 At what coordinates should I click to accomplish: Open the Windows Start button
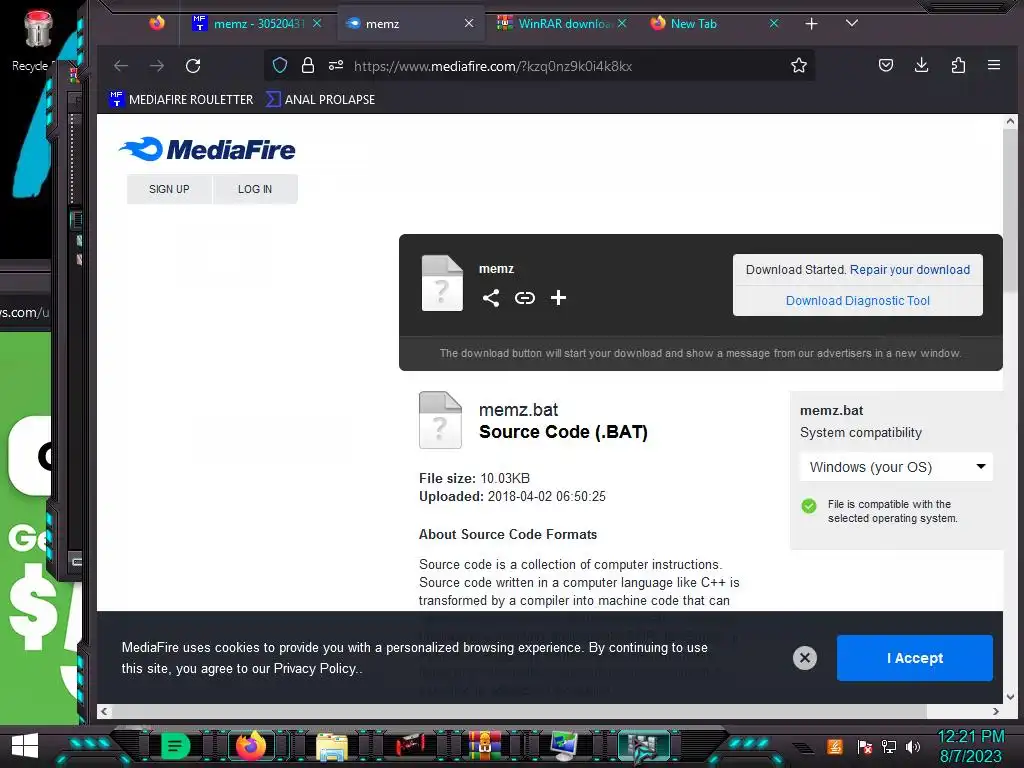tap(25, 746)
